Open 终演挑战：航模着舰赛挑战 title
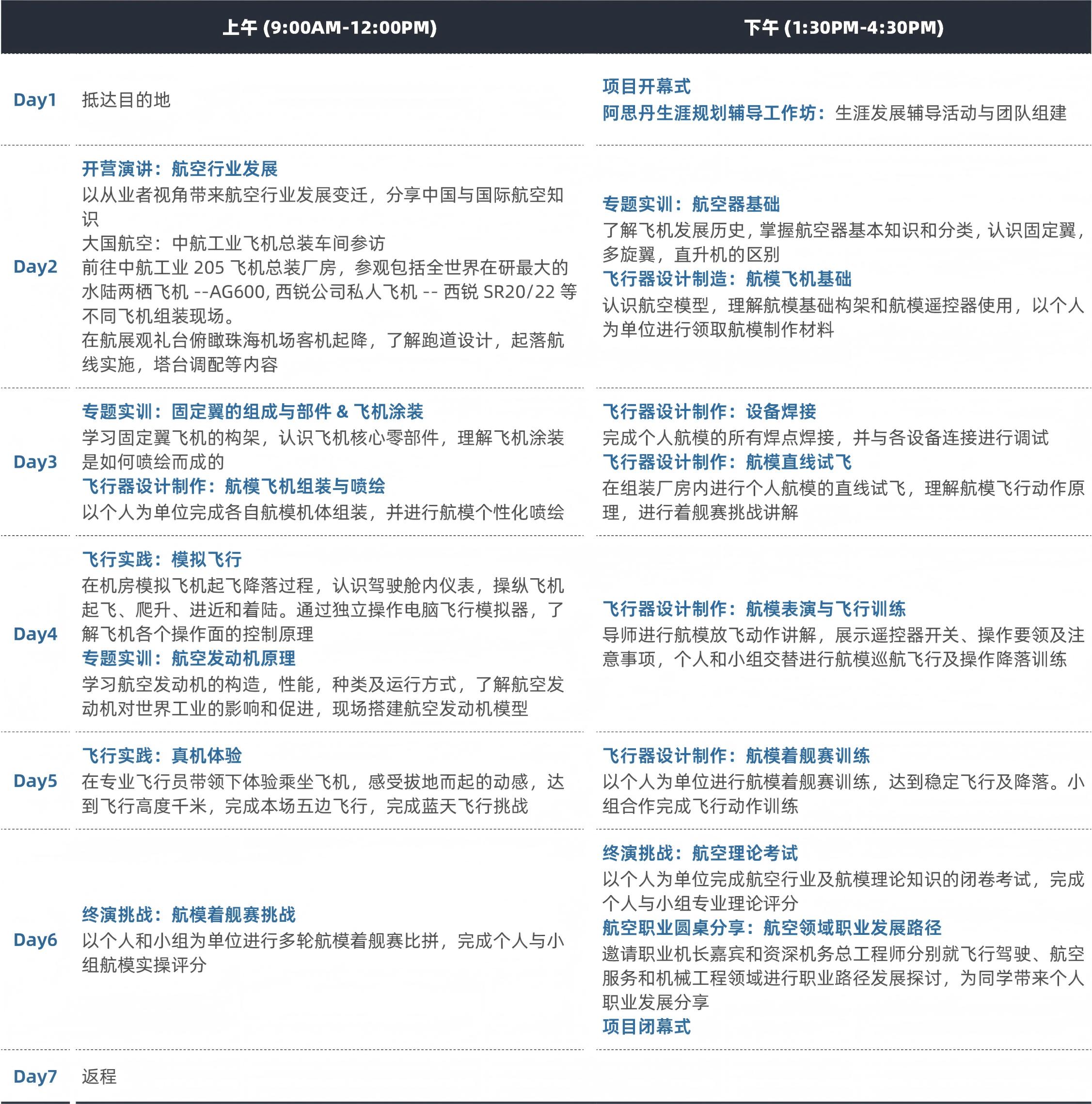Image resolution: width=1092 pixels, height=1104 pixels. click(x=189, y=915)
